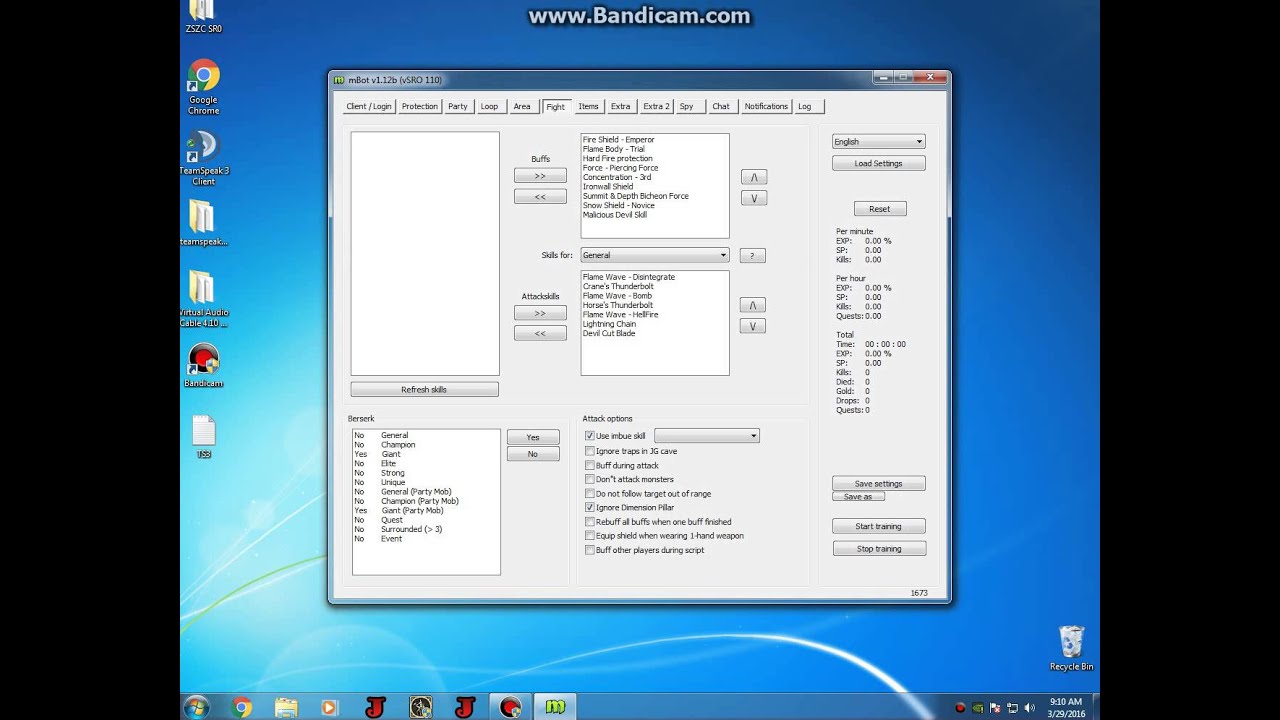Switch to the Protection tab

click(x=420, y=106)
